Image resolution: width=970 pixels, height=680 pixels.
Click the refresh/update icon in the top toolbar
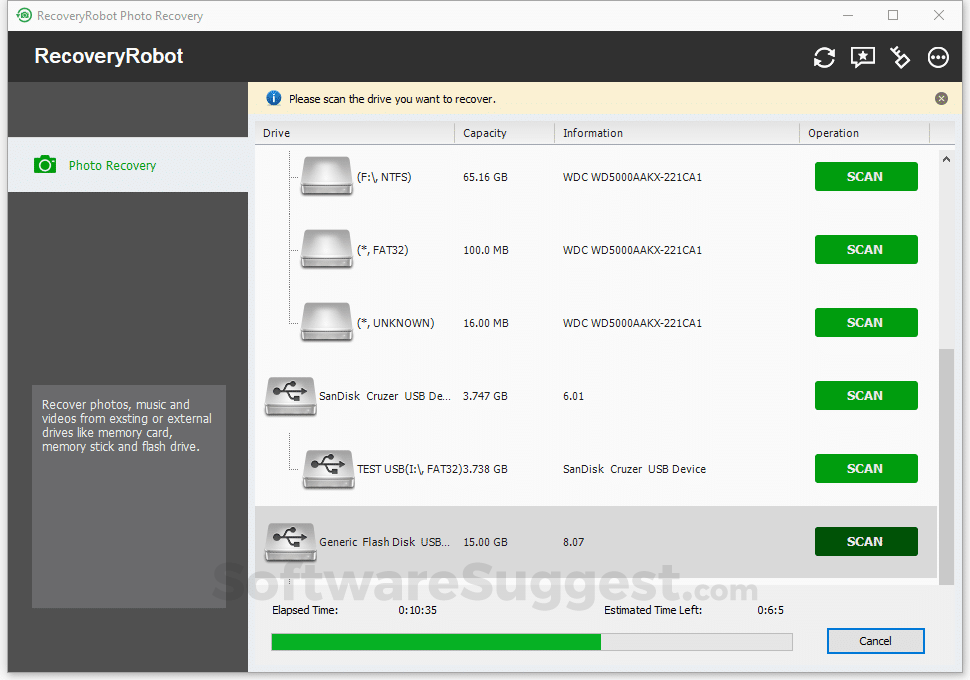tap(824, 58)
